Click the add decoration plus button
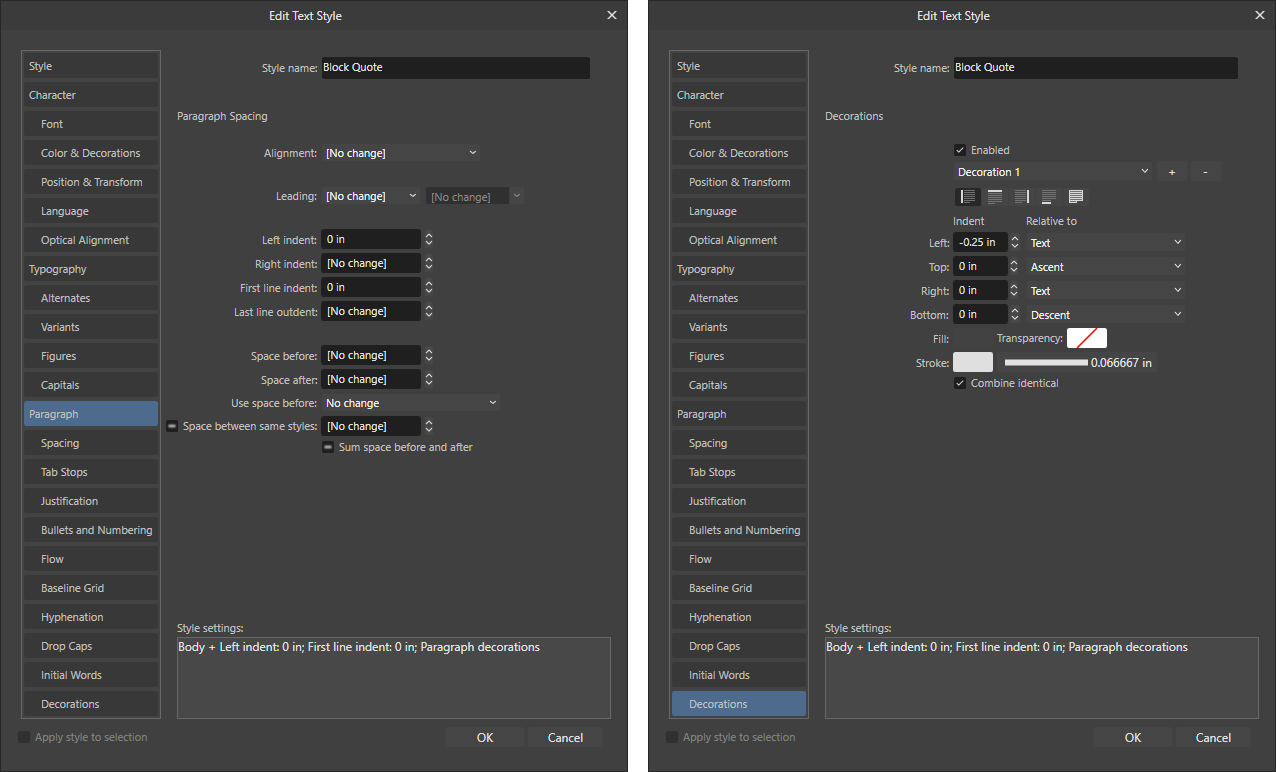 click(1171, 171)
